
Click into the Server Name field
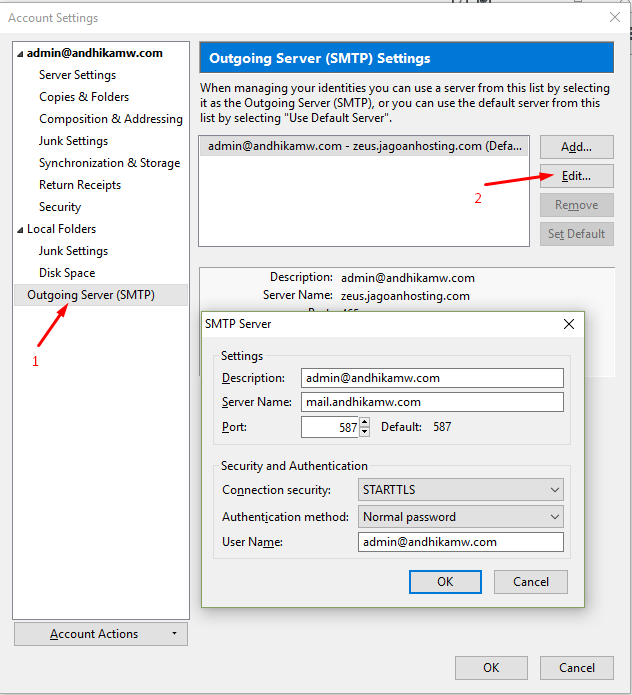click(432, 402)
